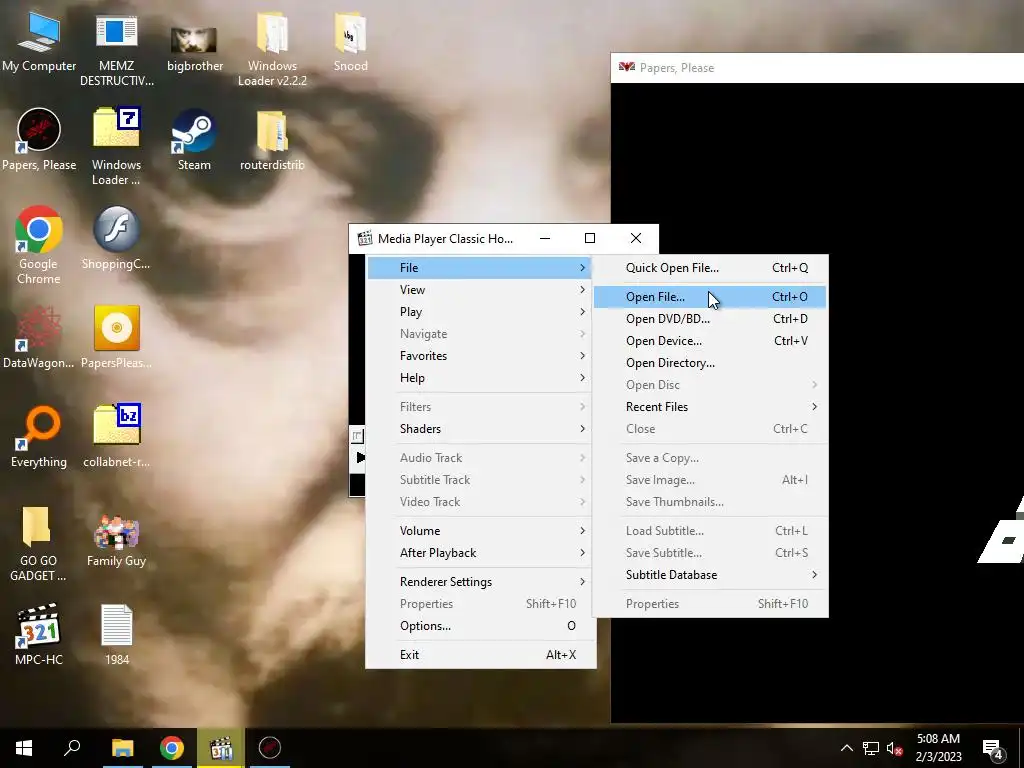Select the GO GO GADGET folder
The width and height of the screenshot is (1024, 768).
pos(39,543)
